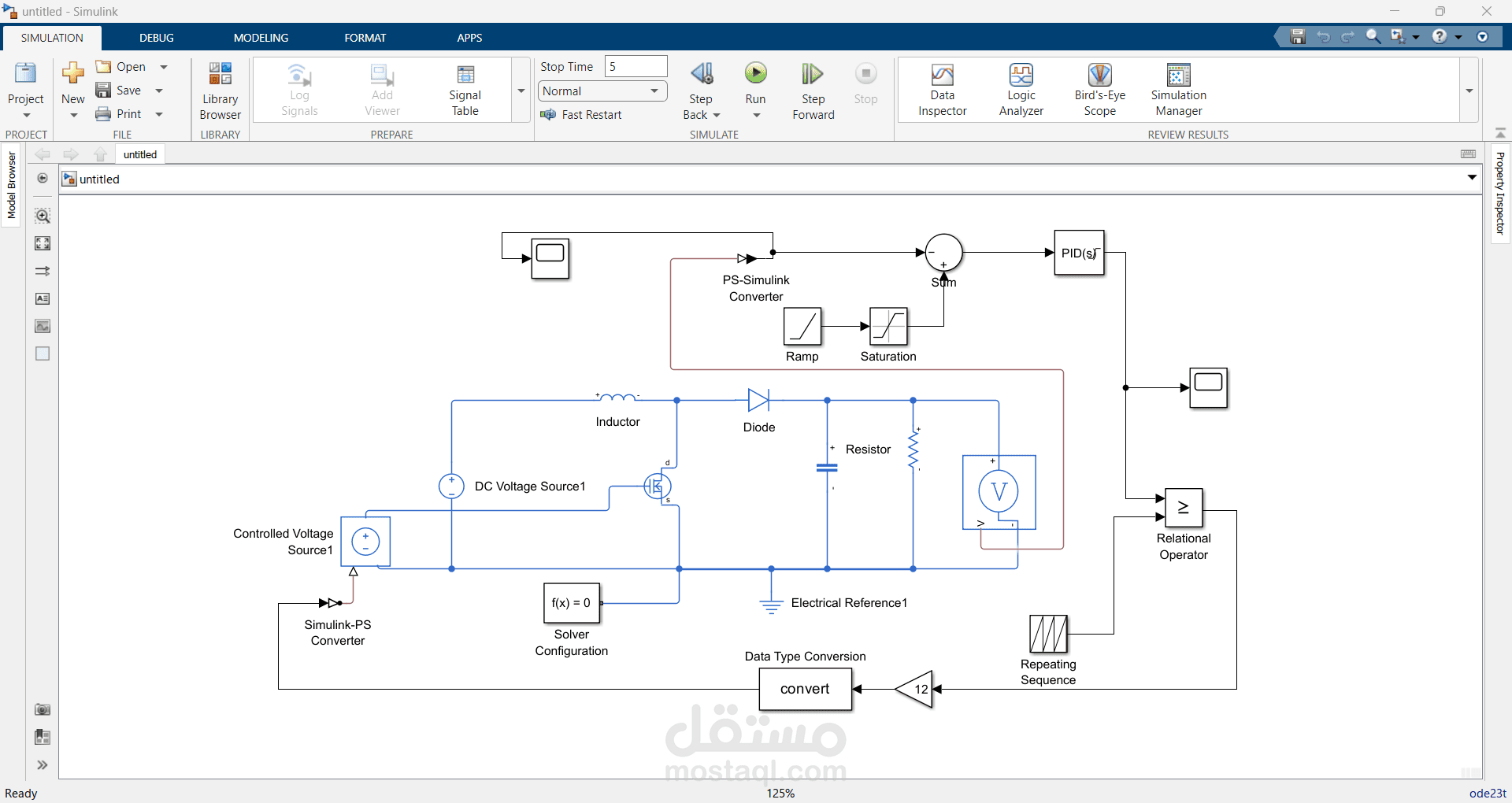1512x803 pixels.
Task: Collapse the toolstrip ribbon
Action: (1500, 133)
